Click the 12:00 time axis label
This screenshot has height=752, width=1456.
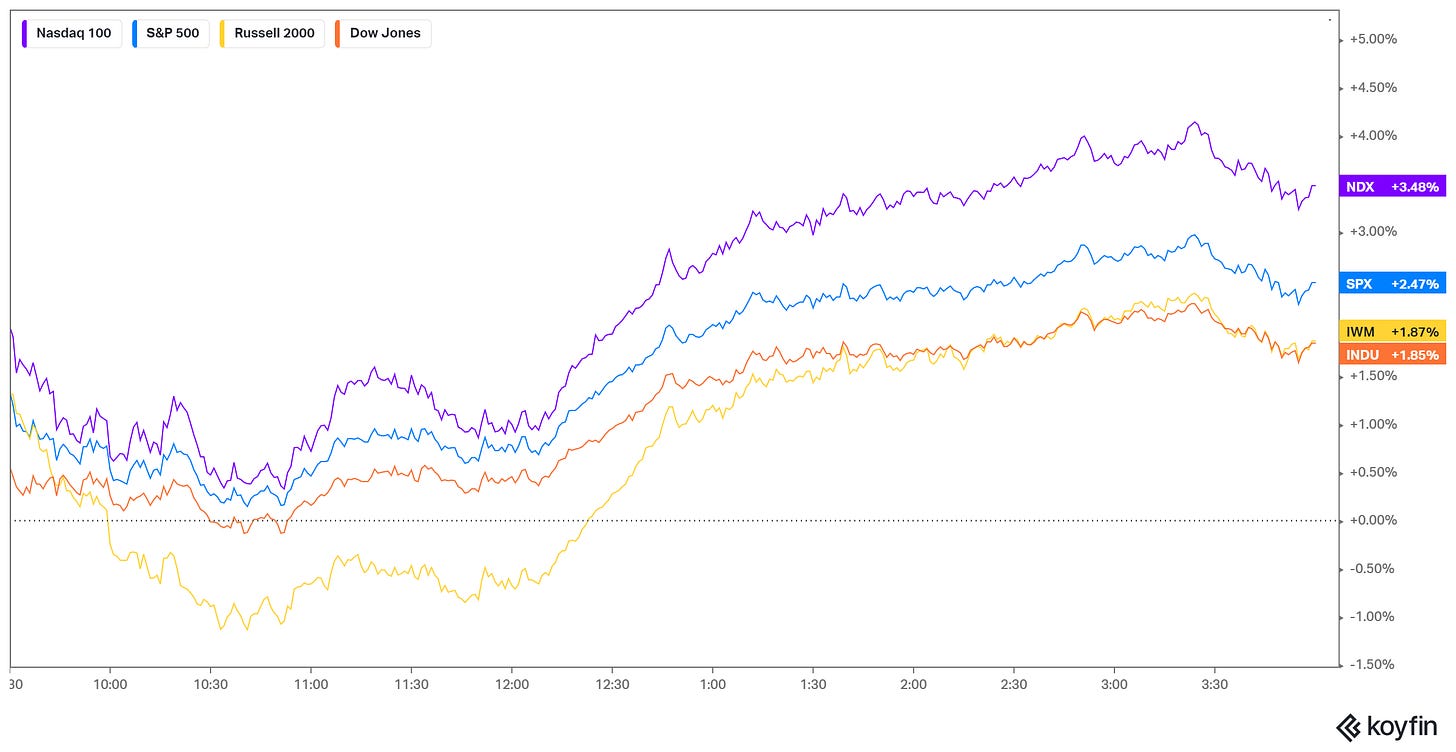point(512,685)
